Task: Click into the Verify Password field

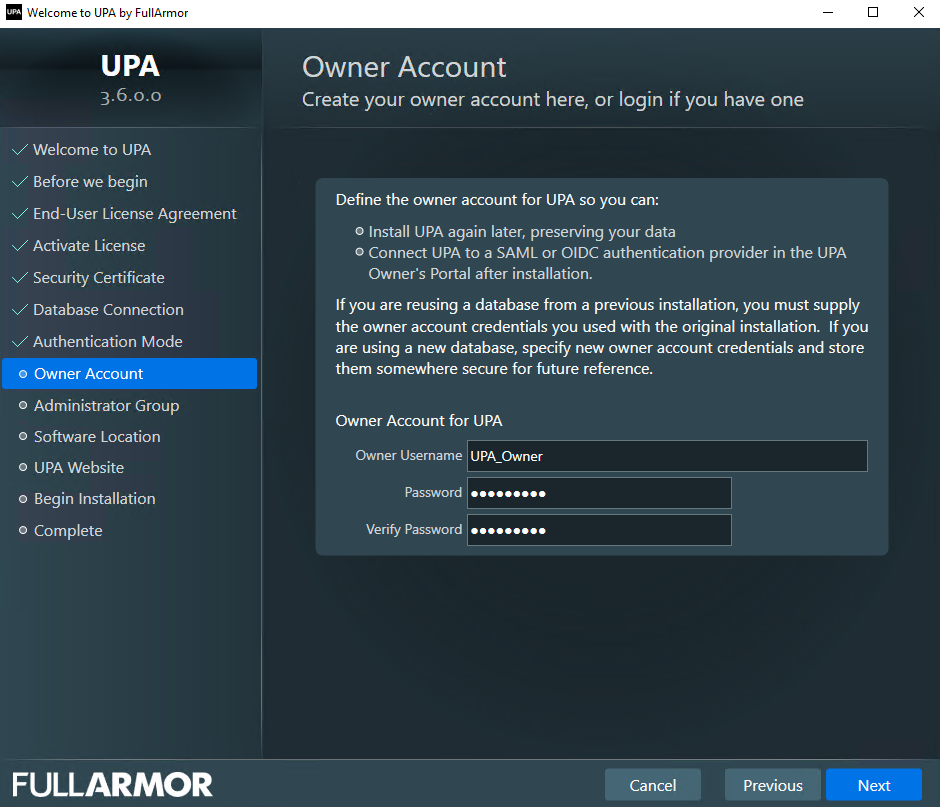Action: point(599,530)
